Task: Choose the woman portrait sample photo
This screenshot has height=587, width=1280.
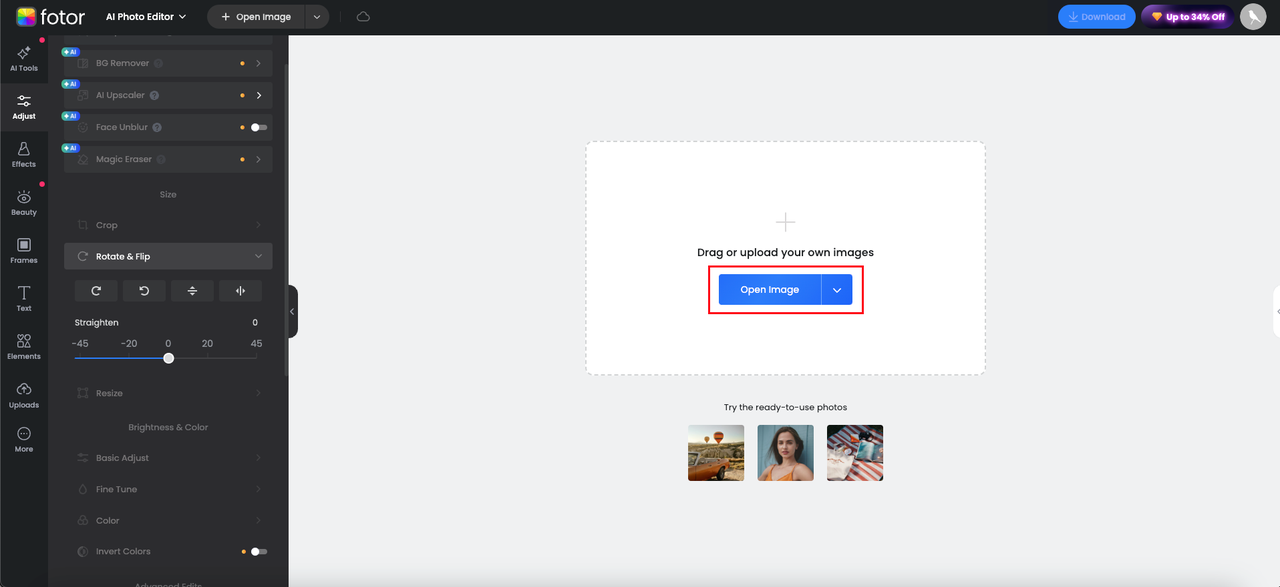Action: [x=785, y=453]
